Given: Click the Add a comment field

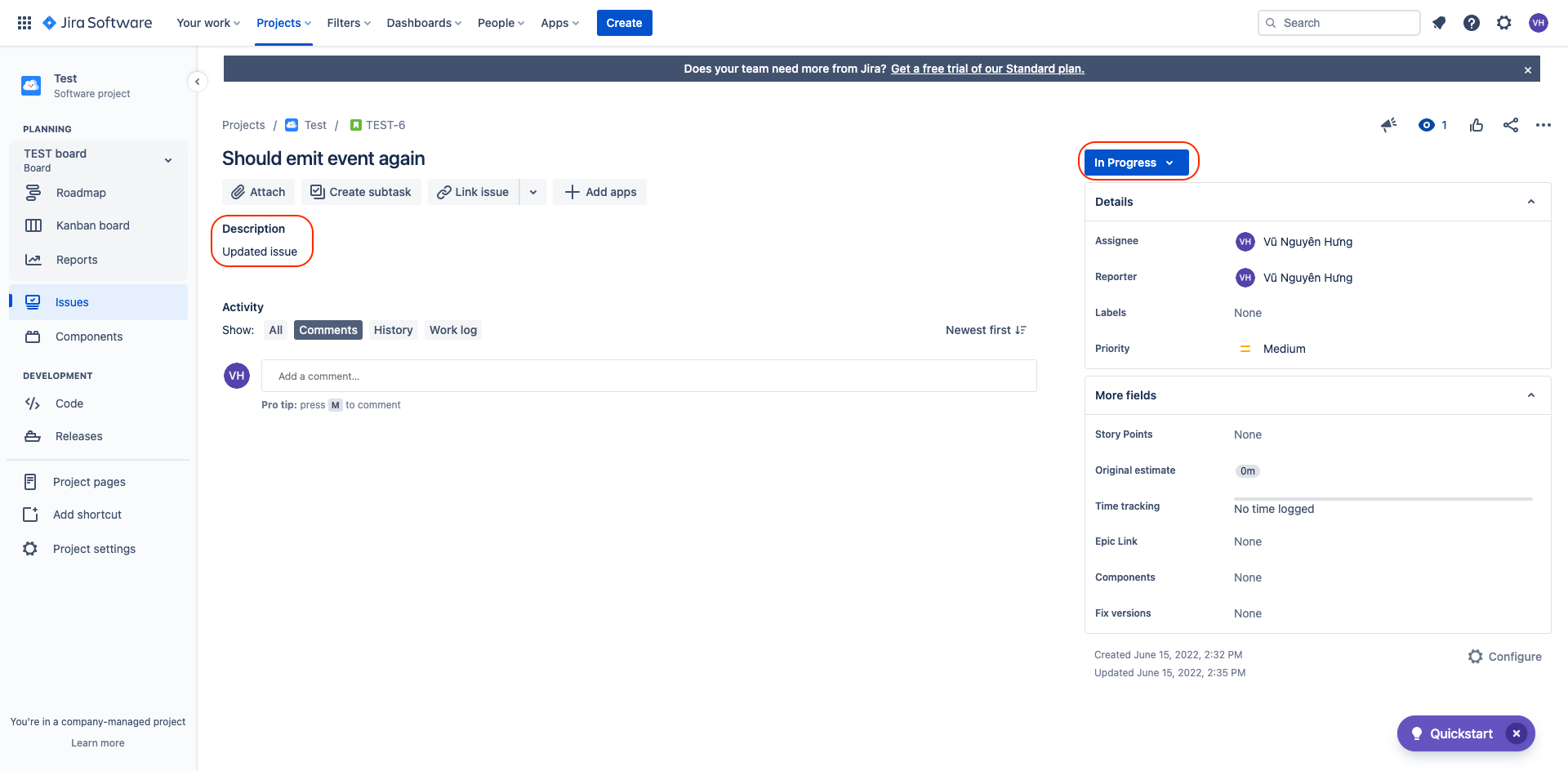Looking at the screenshot, I should pyautogui.click(x=648, y=376).
